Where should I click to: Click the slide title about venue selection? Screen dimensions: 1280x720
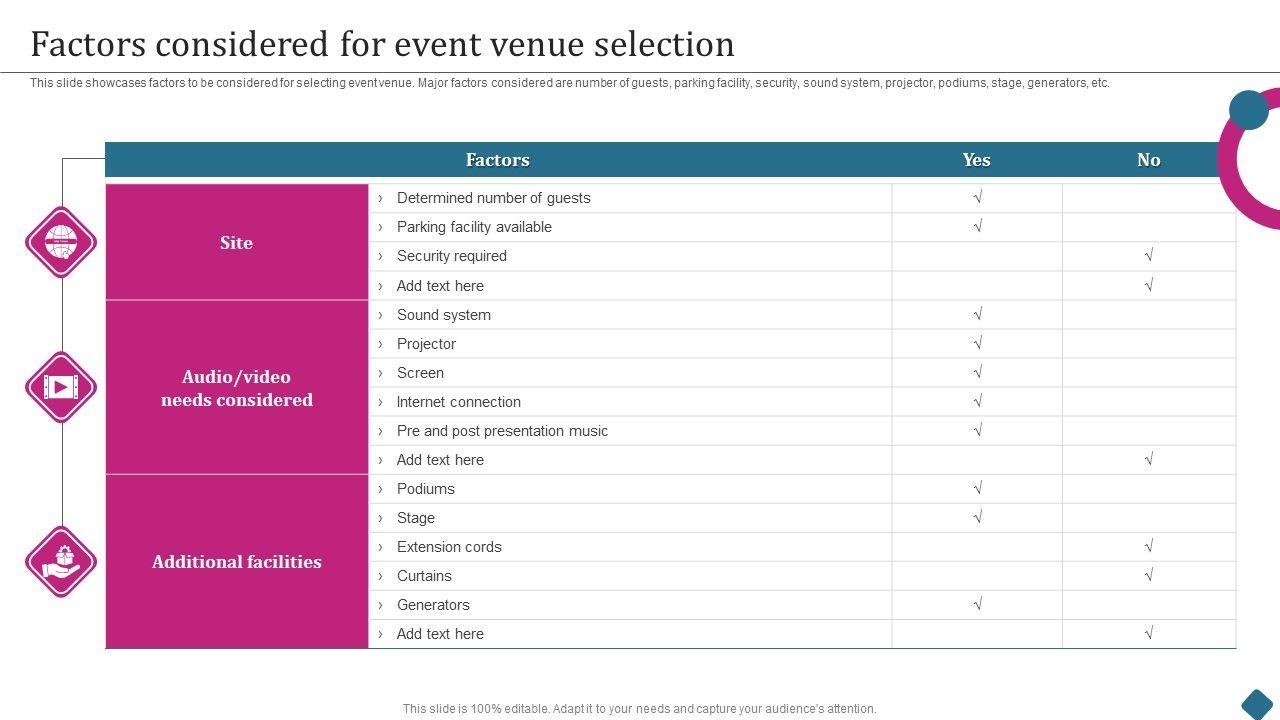tap(383, 45)
